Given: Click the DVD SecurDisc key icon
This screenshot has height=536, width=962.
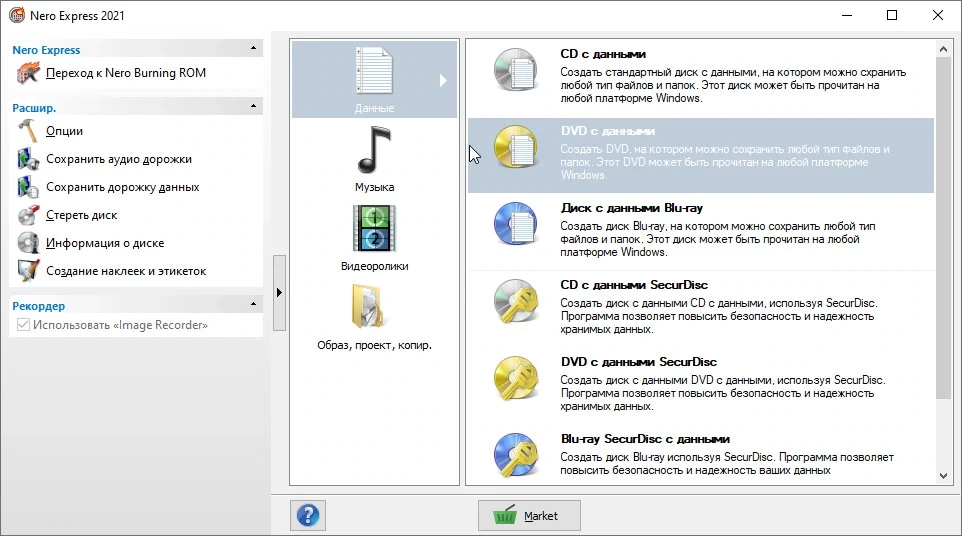Looking at the screenshot, I should coord(516,378).
